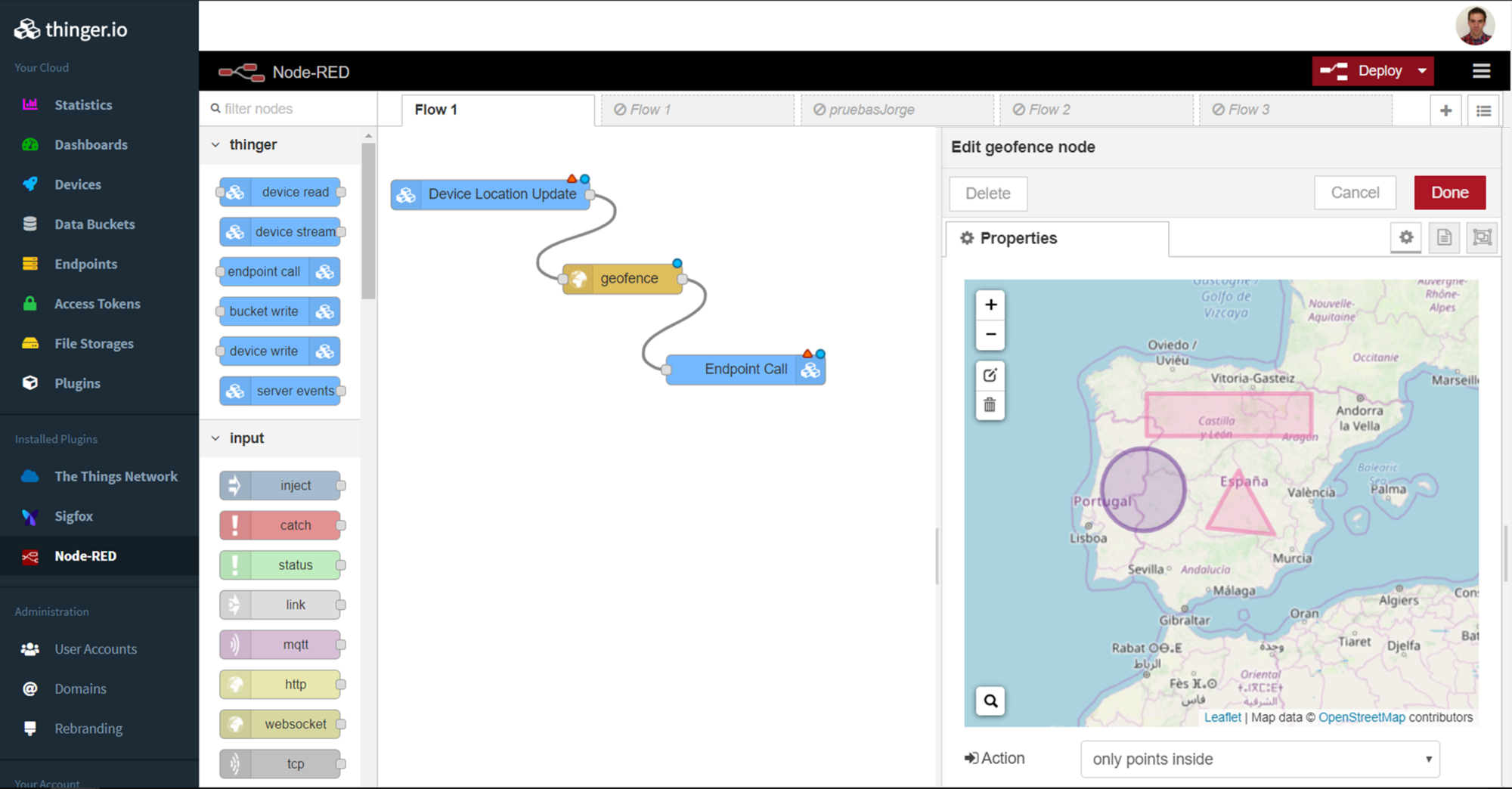Select the tcp palette node
Image resolution: width=1512 pixels, height=789 pixels.
280,764
